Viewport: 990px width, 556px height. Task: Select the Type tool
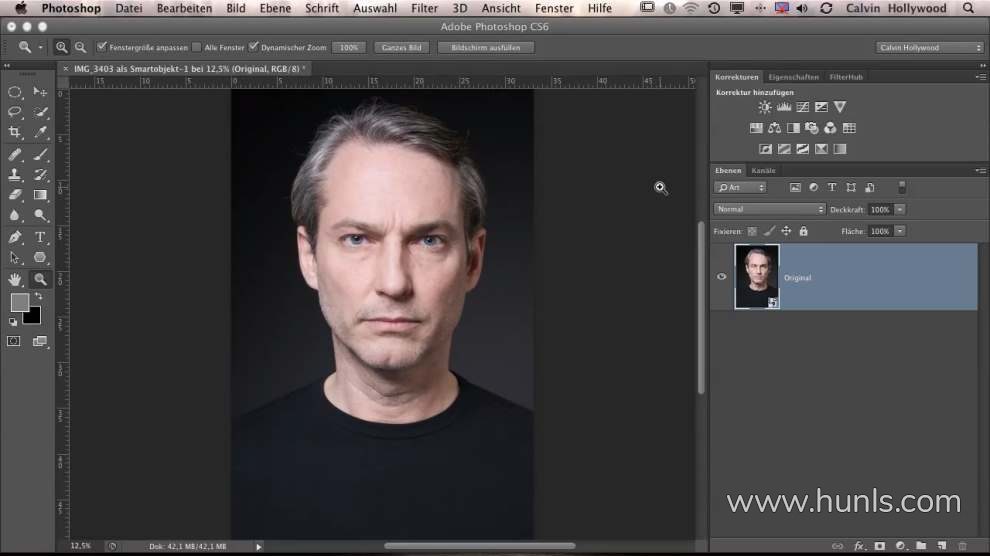click(40, 237)
